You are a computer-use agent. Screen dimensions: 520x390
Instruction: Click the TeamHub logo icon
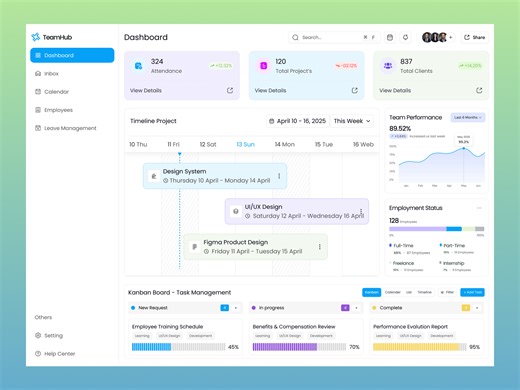pos(36,37)
